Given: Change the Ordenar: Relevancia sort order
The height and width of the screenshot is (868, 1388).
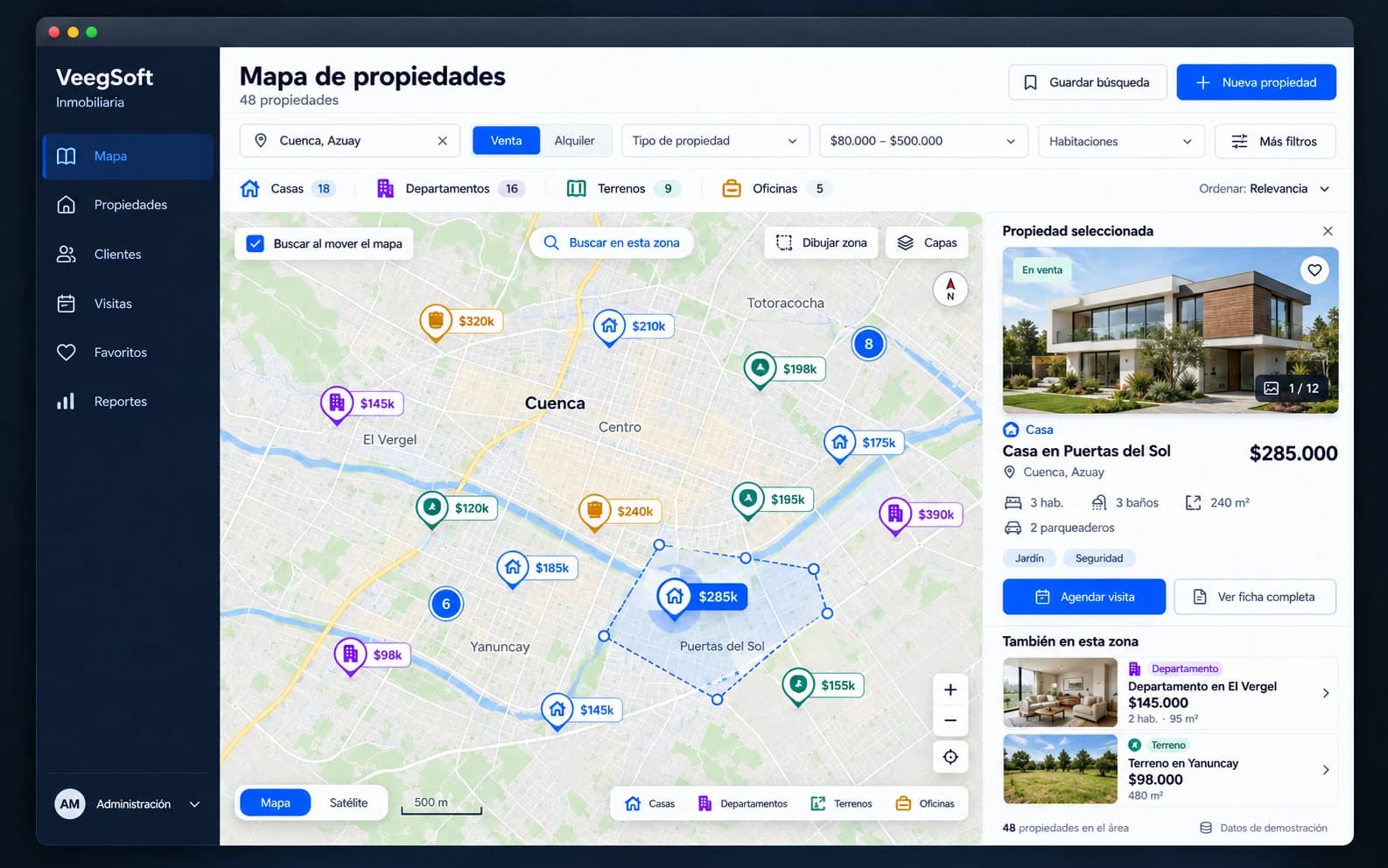Looking at the screenshot, I should [1264, 189].
